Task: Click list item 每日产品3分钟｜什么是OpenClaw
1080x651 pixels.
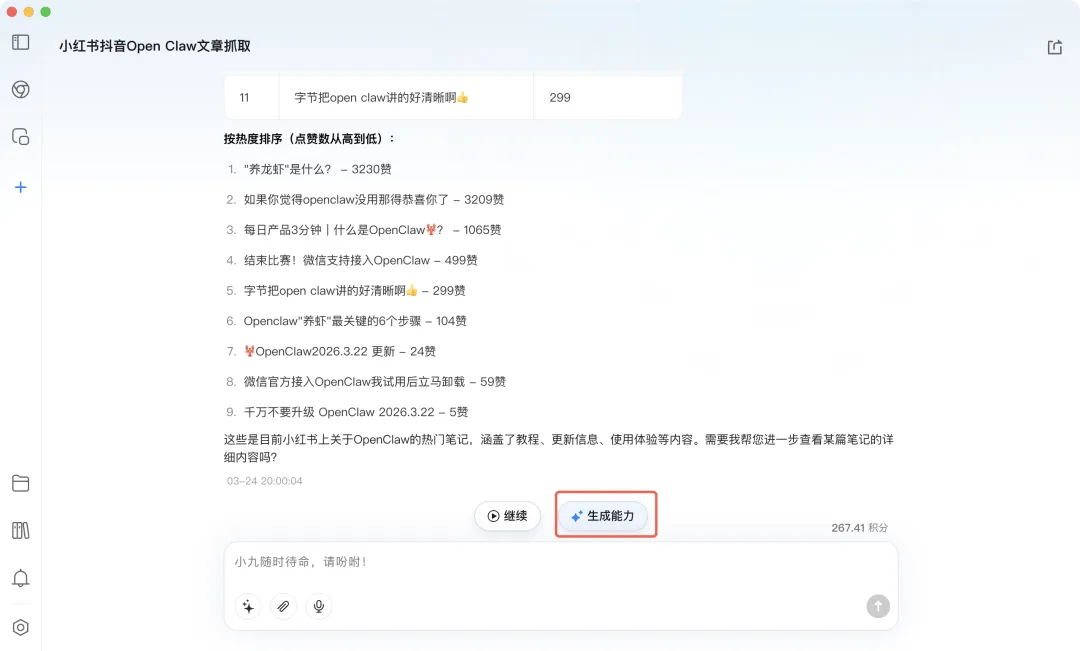Action: pos(372,229)
